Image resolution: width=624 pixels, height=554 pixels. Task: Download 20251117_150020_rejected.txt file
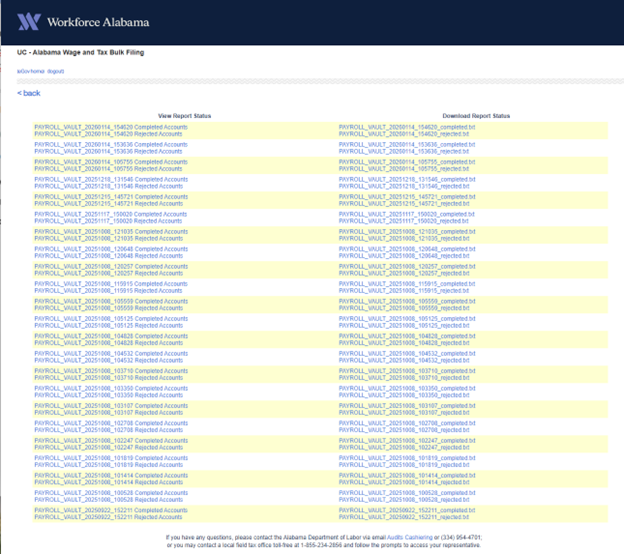click(x=404, y=221)
